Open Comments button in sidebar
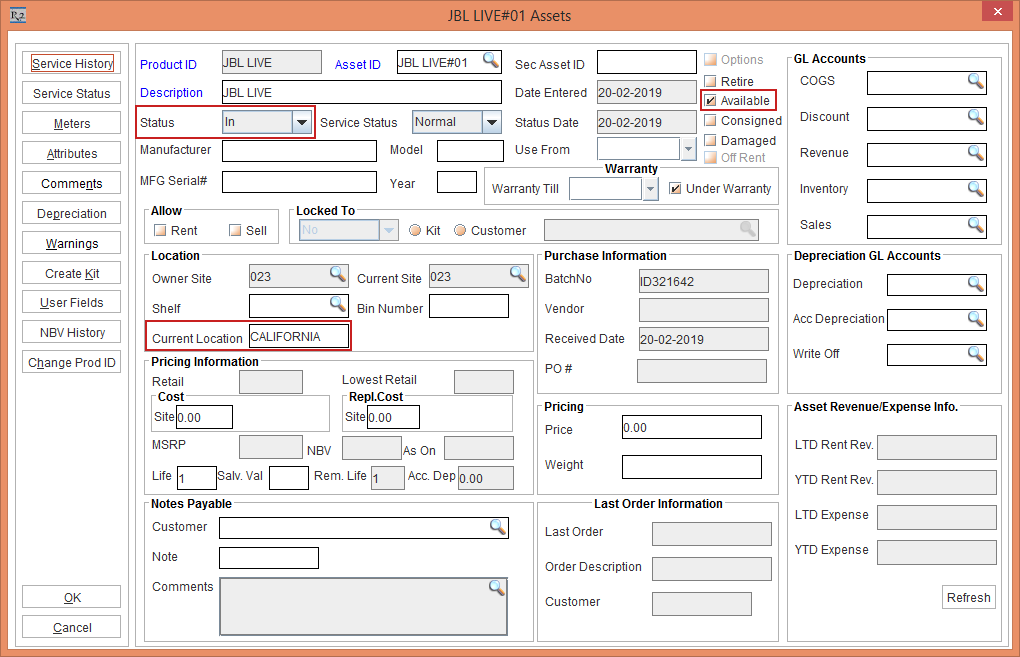1020x657 pixels. 72,183
